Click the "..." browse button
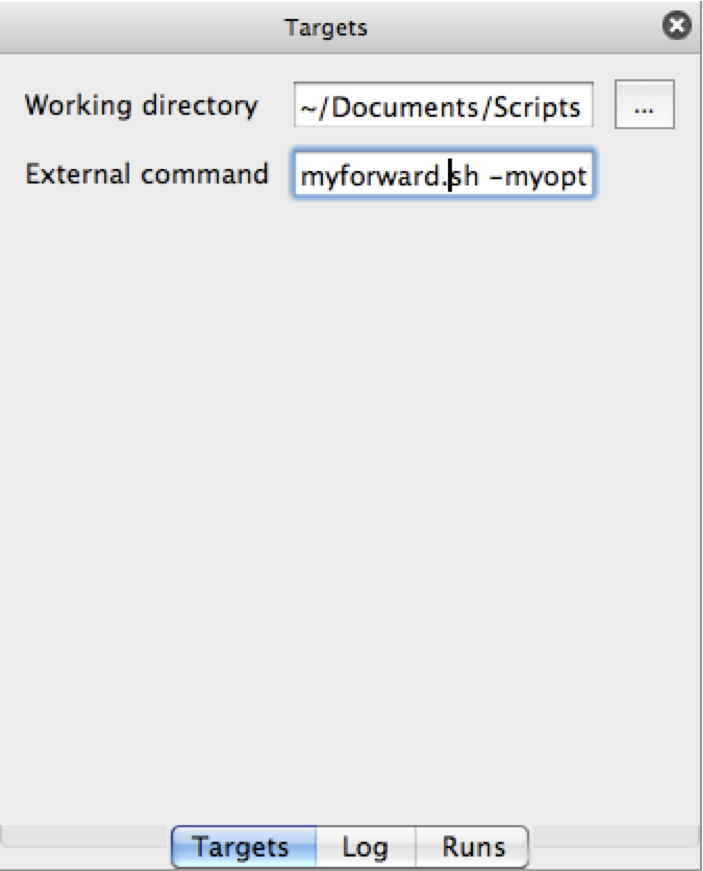The width and height of the screenshot is (703, 871). 644,107
